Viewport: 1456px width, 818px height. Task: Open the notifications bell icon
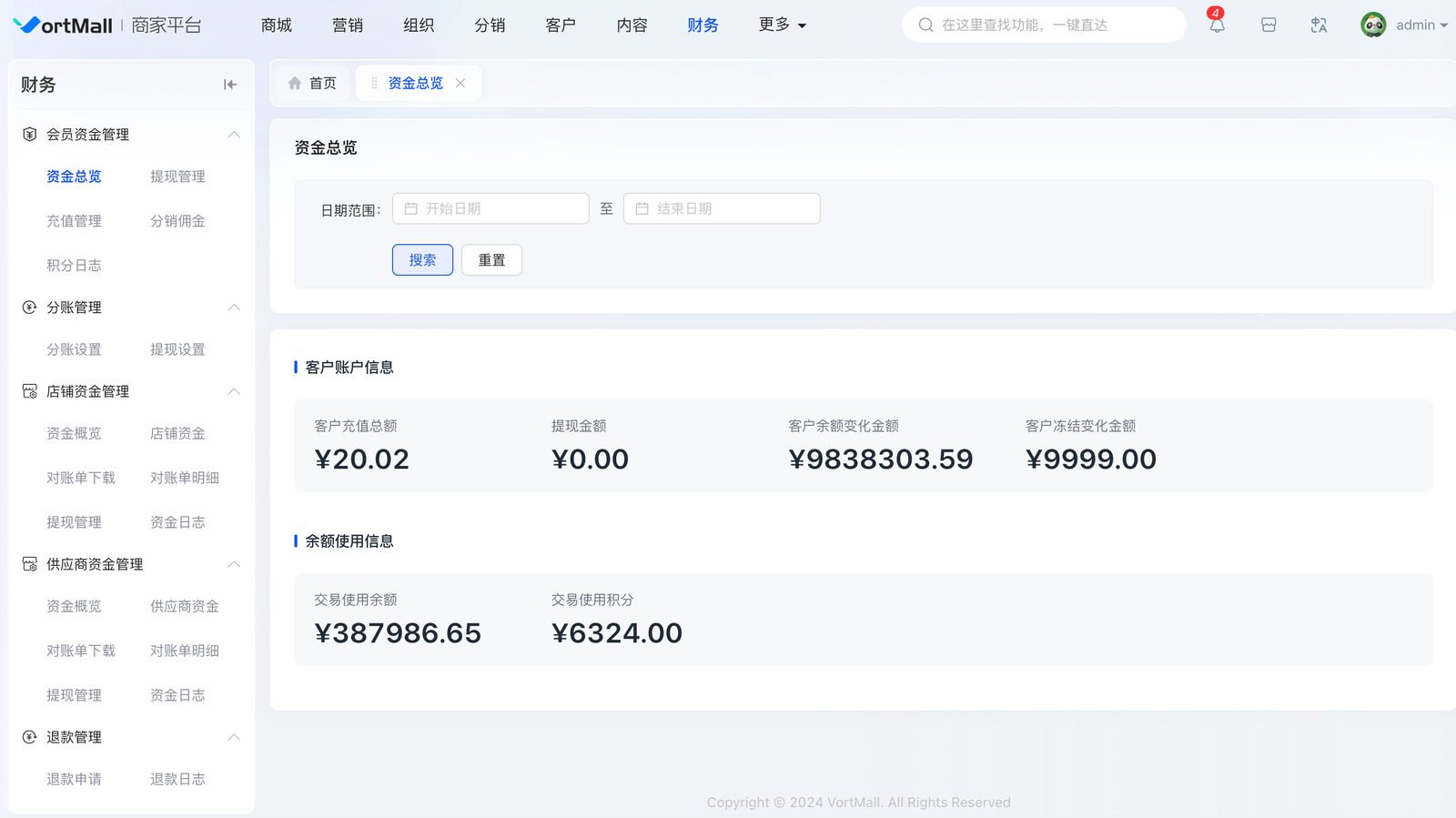(1217, 25)
